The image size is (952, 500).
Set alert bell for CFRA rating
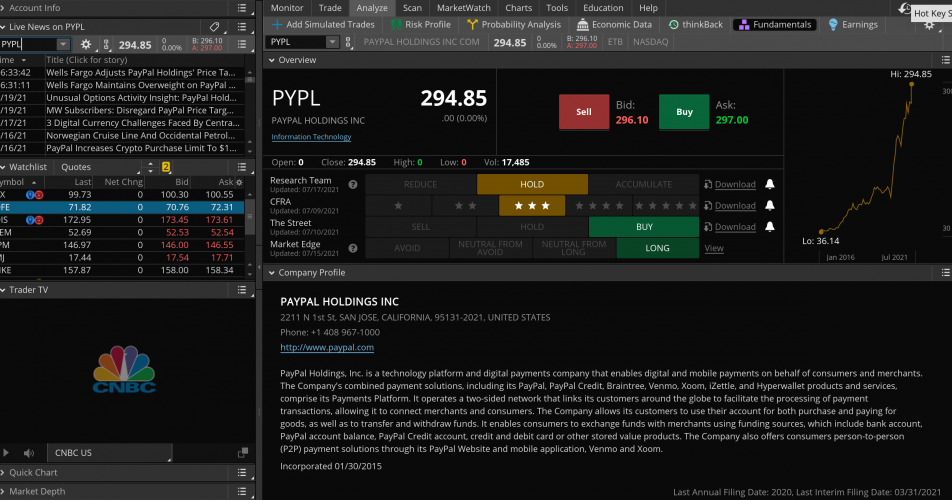tap(769, 206)
